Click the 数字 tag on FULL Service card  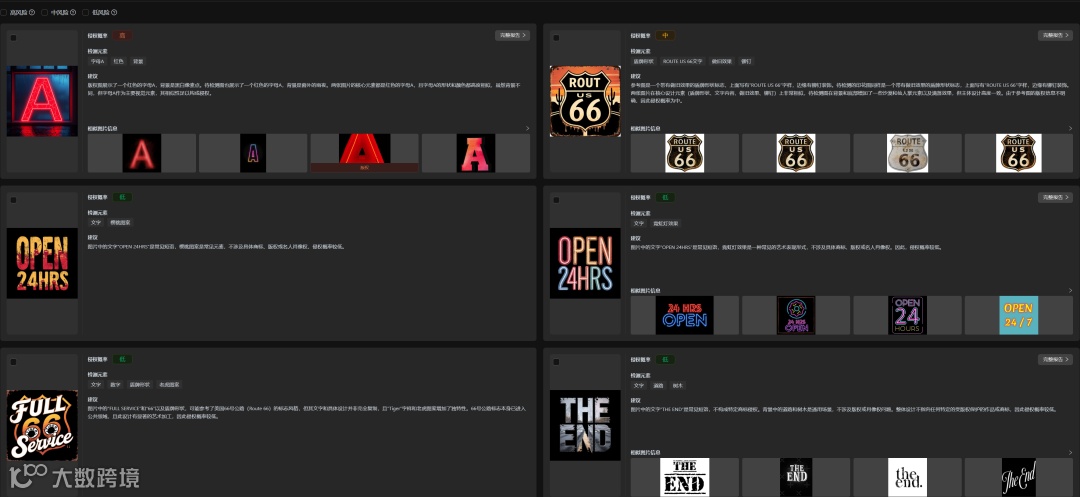coord(116,385)
